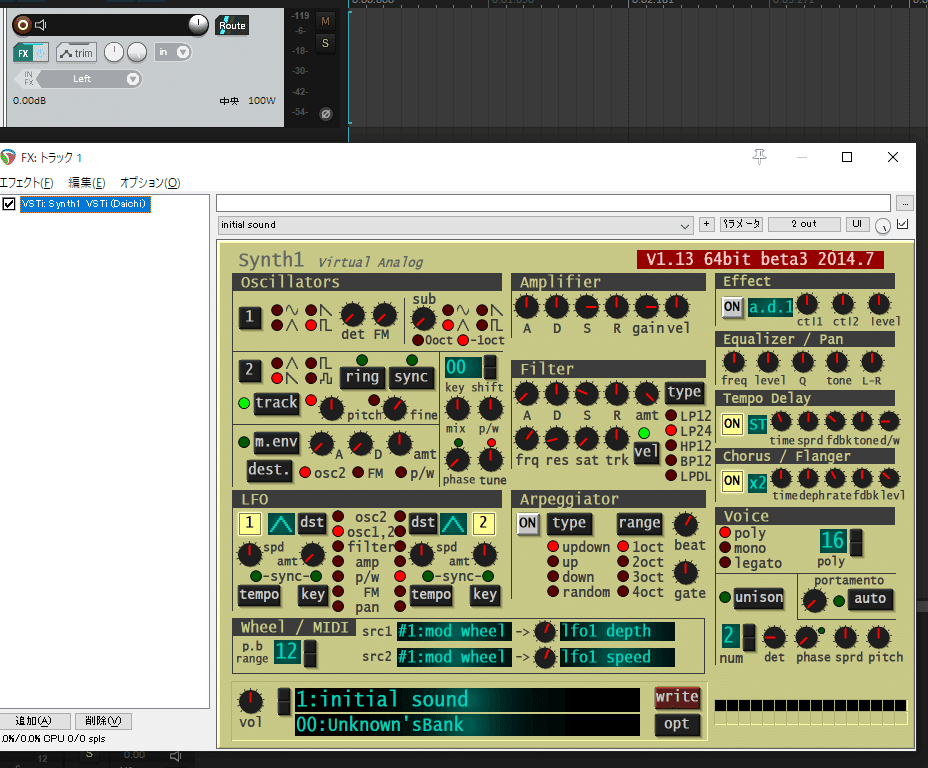
Task: Click arpeggiator range button
Action: (639, 524)
